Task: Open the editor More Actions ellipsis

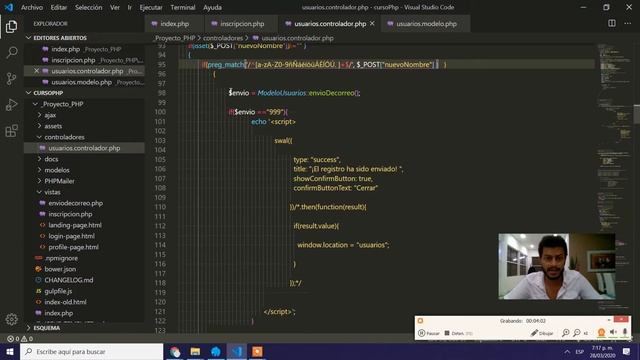Action: click(x=628, y=23)
